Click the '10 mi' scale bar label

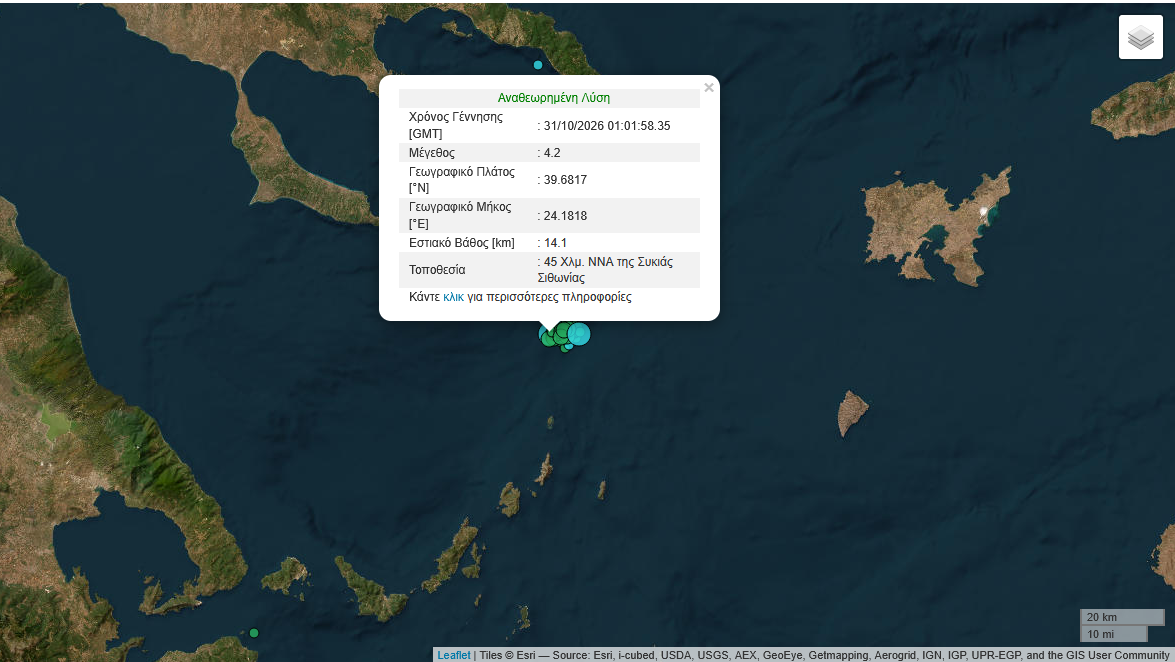(x=1100, y=634)
